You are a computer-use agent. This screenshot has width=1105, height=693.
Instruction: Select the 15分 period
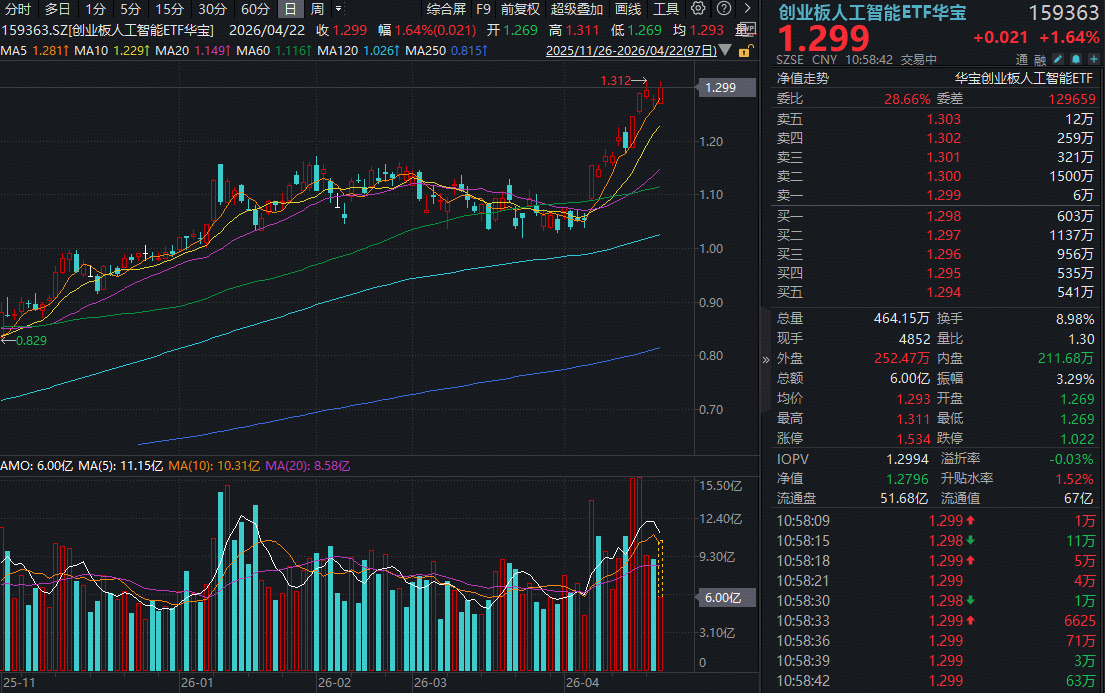169,9
